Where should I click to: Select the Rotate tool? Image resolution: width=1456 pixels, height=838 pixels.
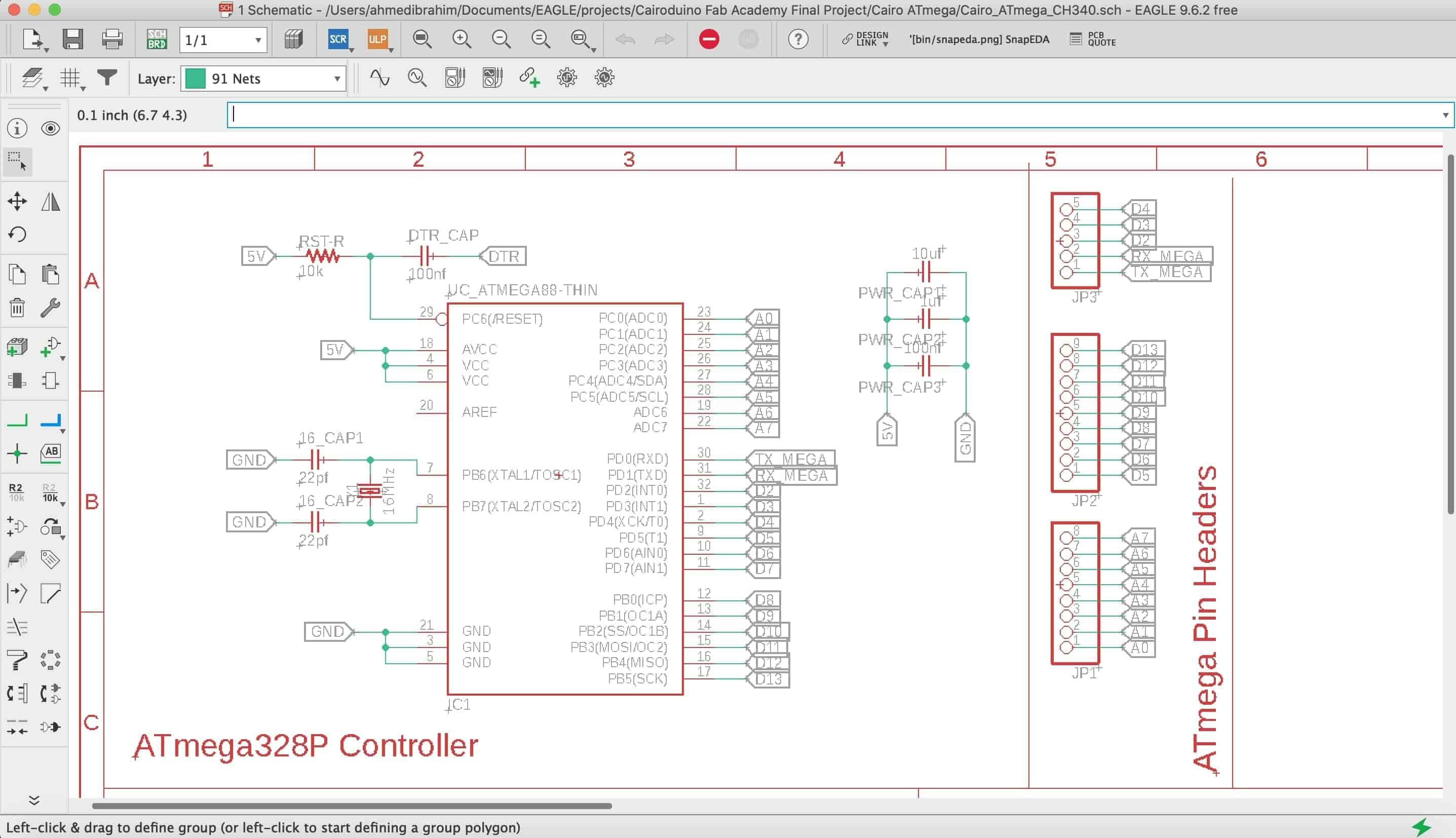click(x=17, y=234)
